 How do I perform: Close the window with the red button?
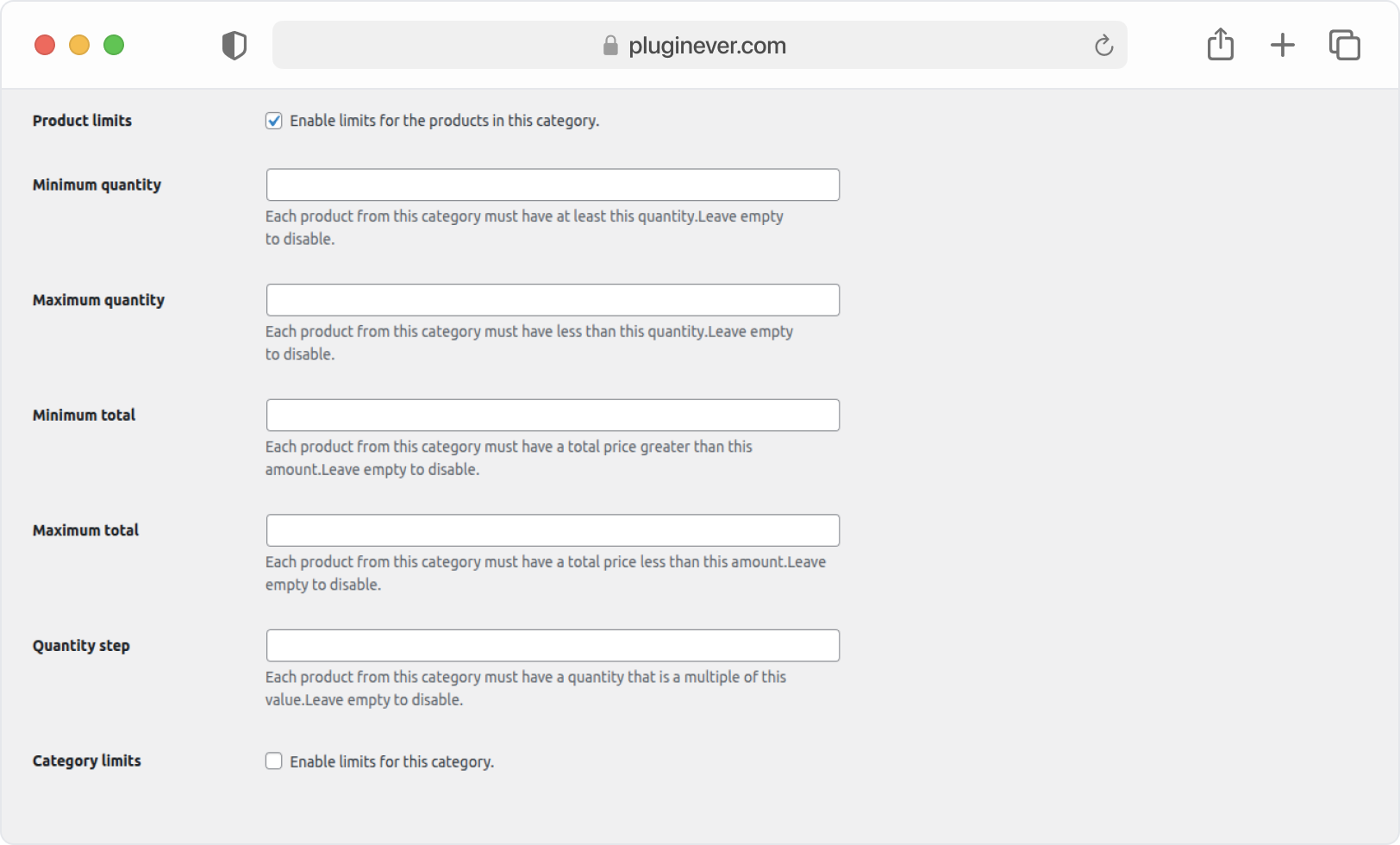click(x=45, y=45)
